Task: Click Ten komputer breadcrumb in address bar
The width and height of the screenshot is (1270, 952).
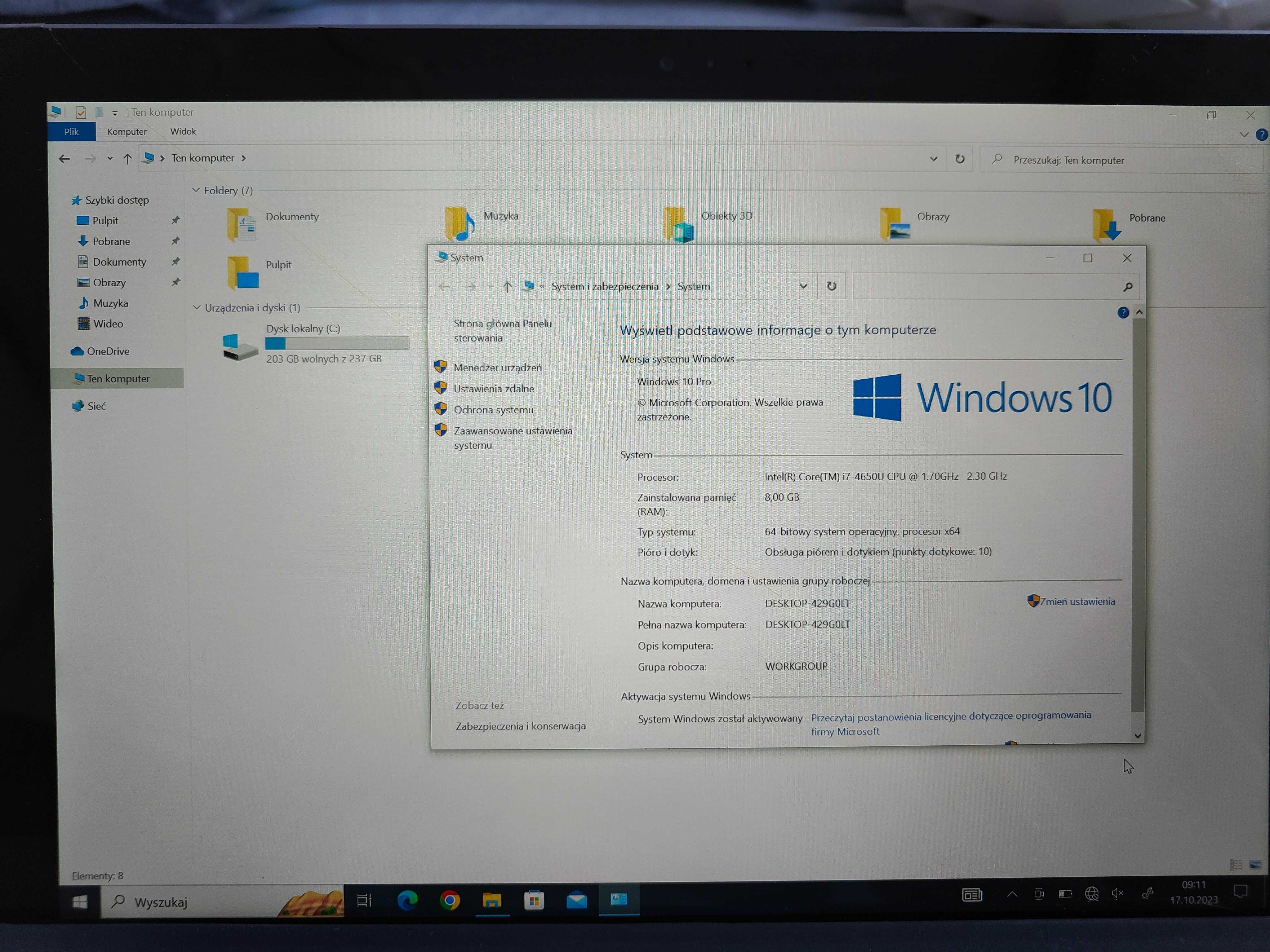Action: pyautogui.click(x=203, y=158)
